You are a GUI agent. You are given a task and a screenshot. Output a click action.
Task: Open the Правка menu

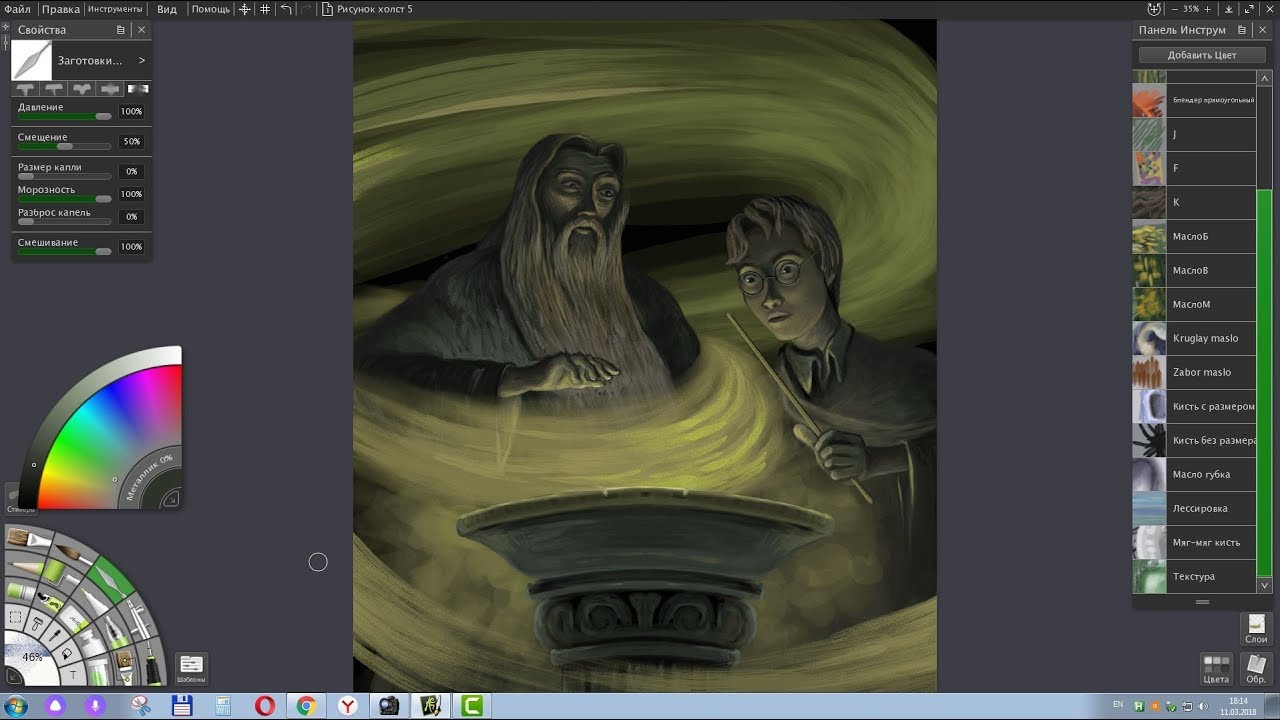click(61, 9)
